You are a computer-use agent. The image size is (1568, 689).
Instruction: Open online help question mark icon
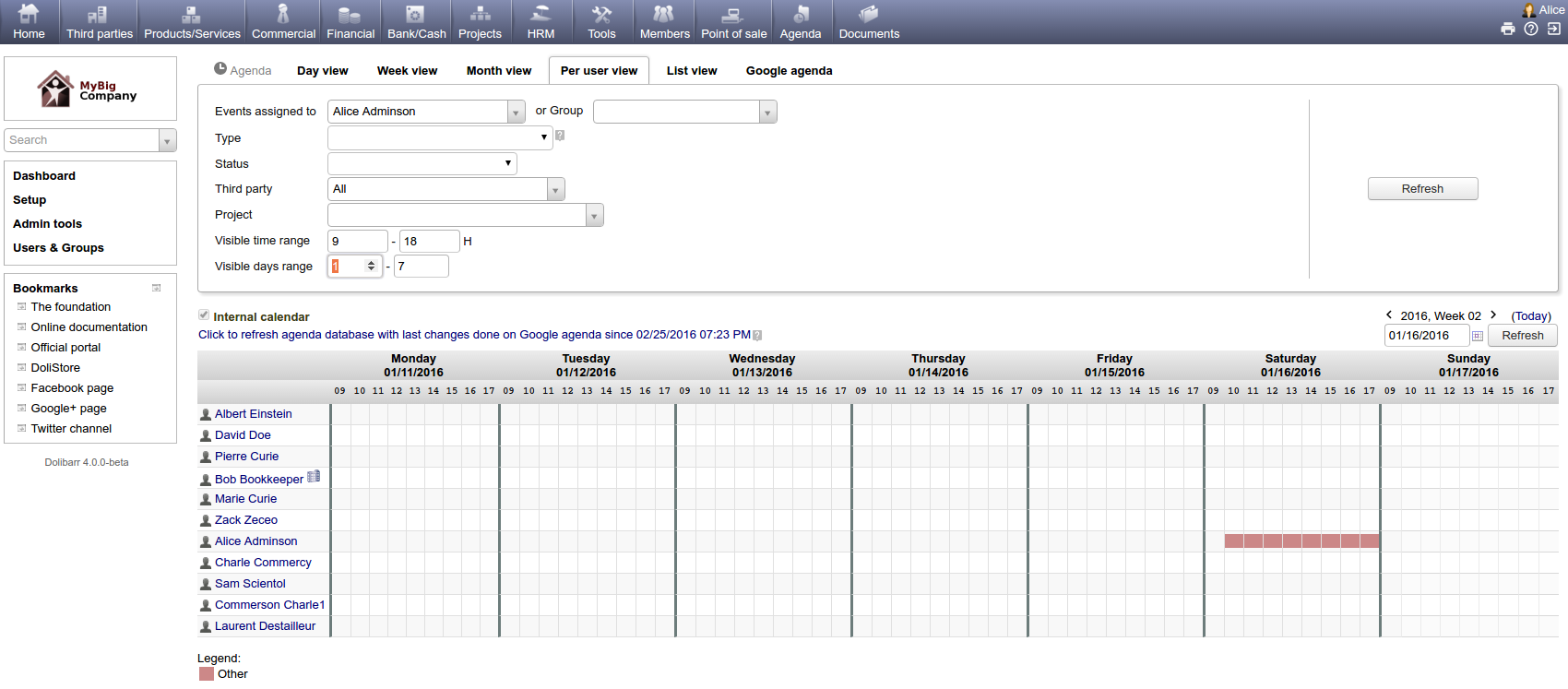1531,29
